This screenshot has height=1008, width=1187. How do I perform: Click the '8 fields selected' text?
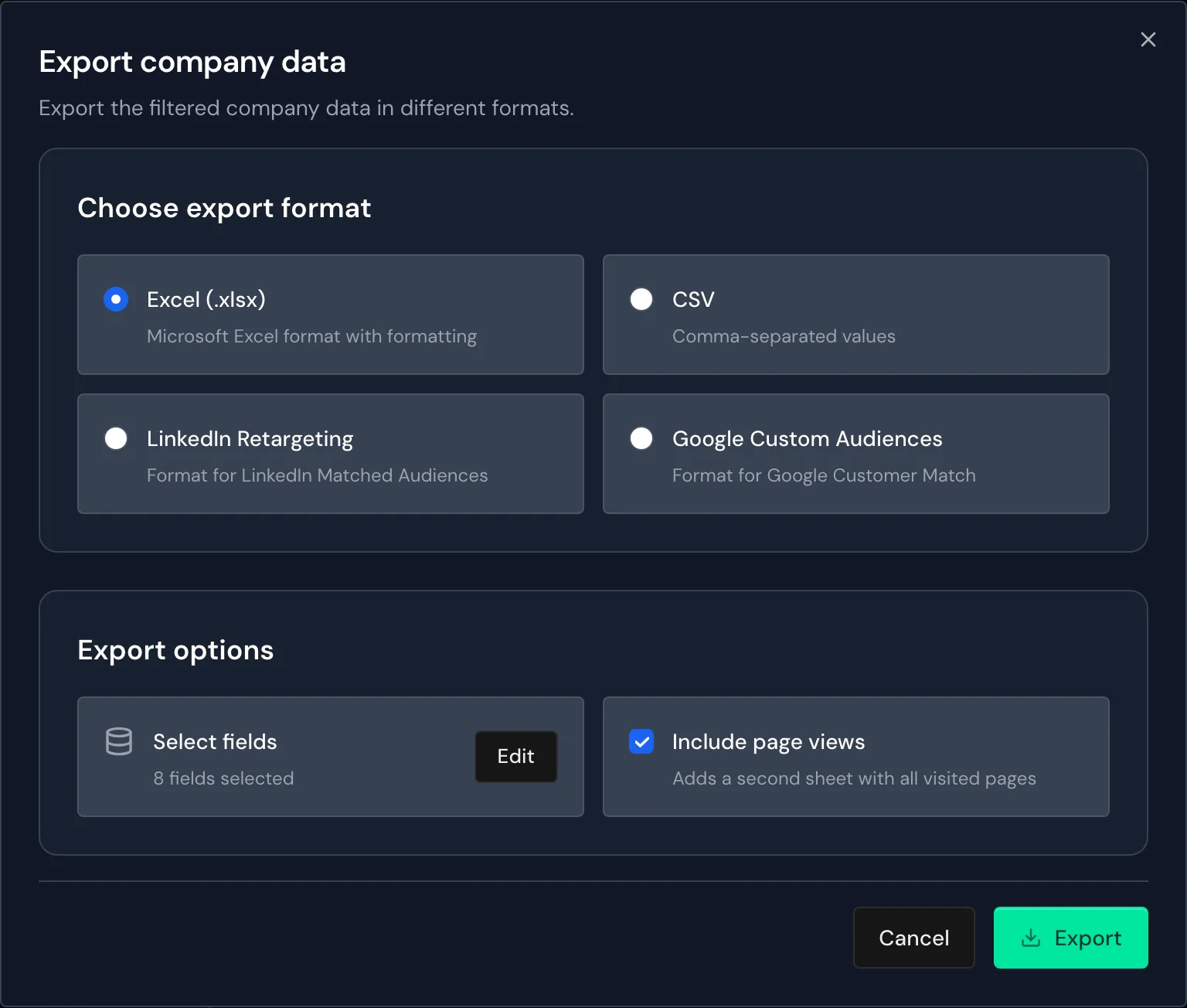click(x=223, y=778)
